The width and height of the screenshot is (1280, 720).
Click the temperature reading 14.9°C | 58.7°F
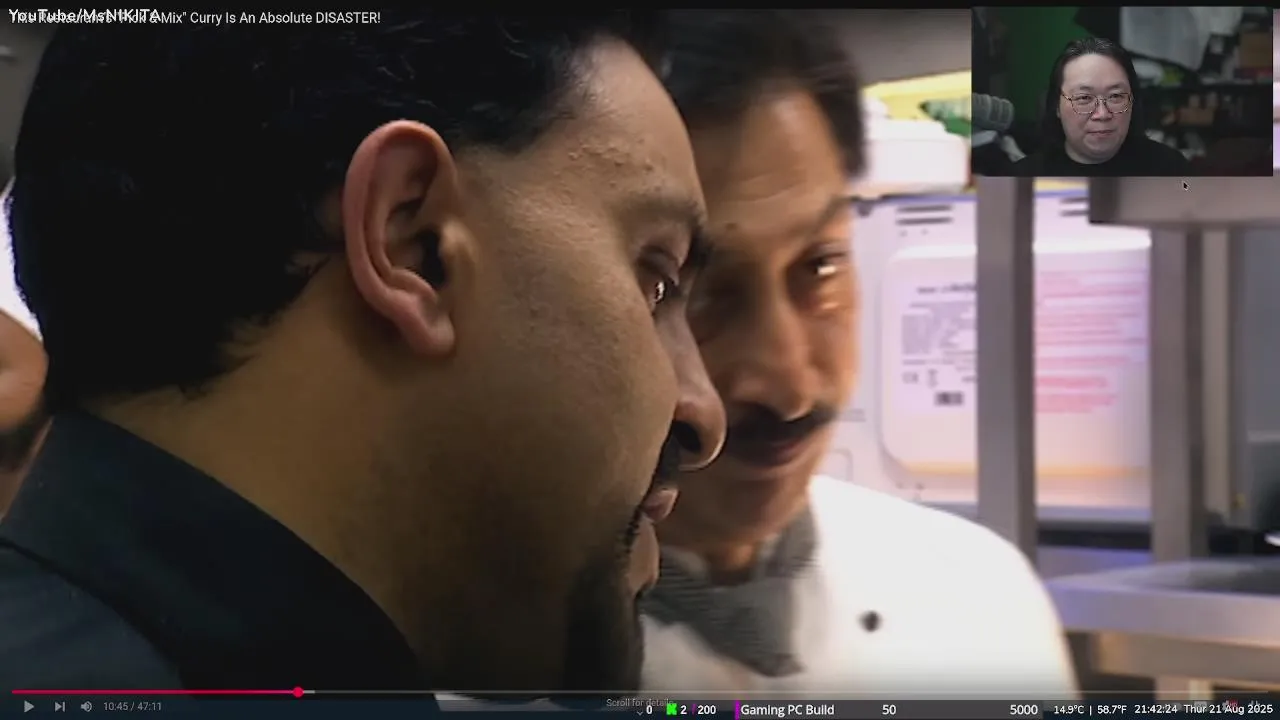(1090, 710)
